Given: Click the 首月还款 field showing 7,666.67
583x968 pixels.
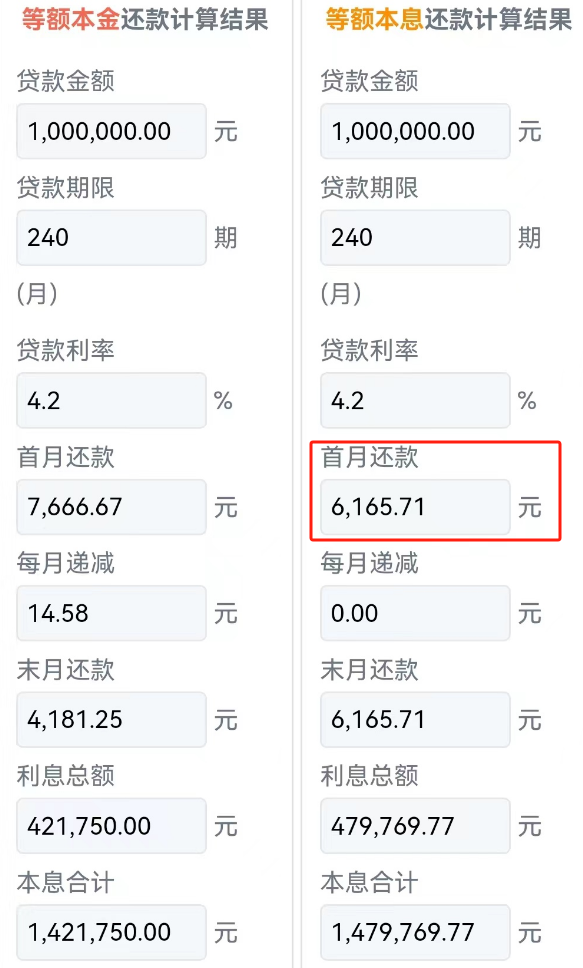Looking at the screenshot, I should click(x=110, y=507).
